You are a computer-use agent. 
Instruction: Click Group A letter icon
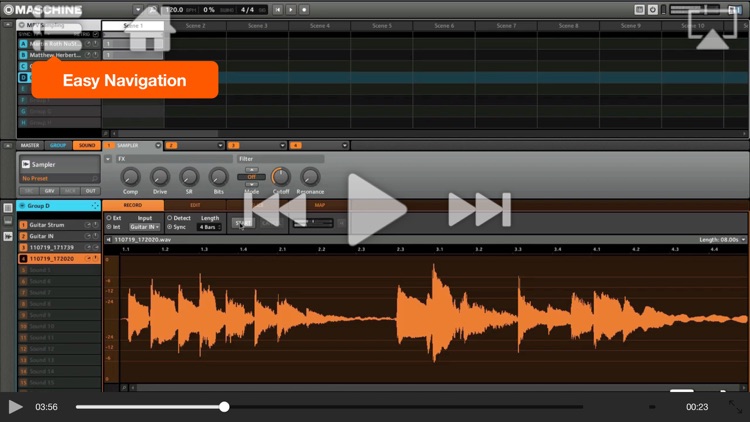pos(23,44)
